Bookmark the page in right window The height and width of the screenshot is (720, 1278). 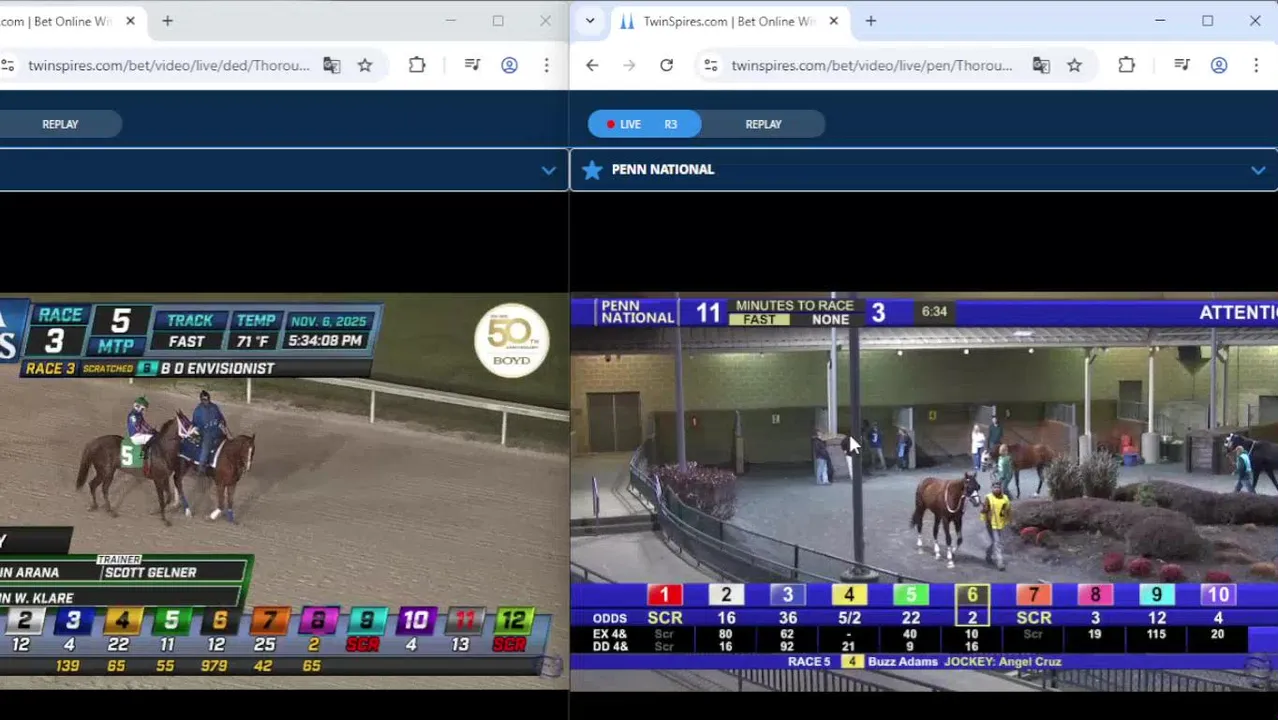(x=1074, y=66)
